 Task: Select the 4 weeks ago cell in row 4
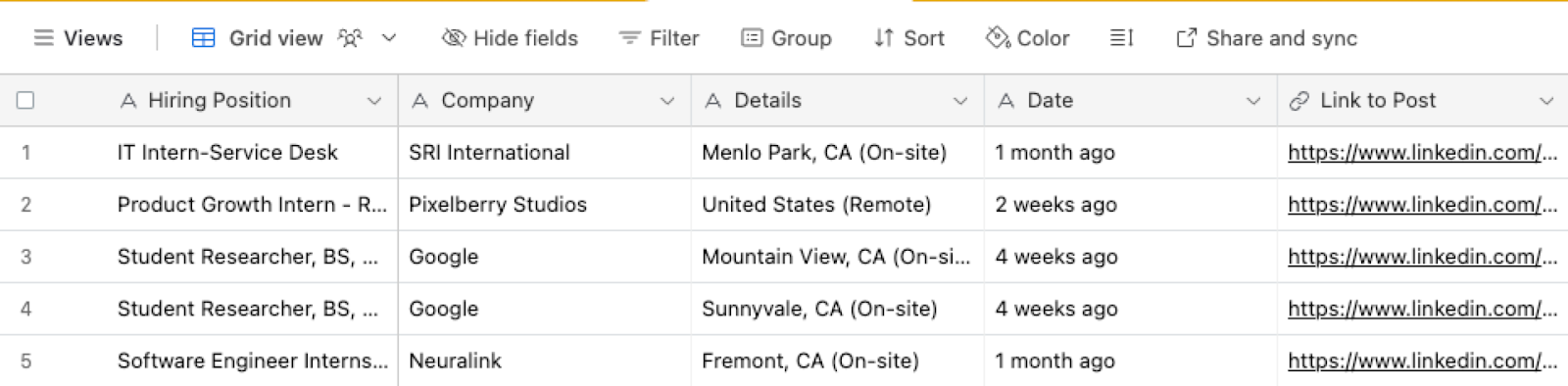(x=1131, y=309)
